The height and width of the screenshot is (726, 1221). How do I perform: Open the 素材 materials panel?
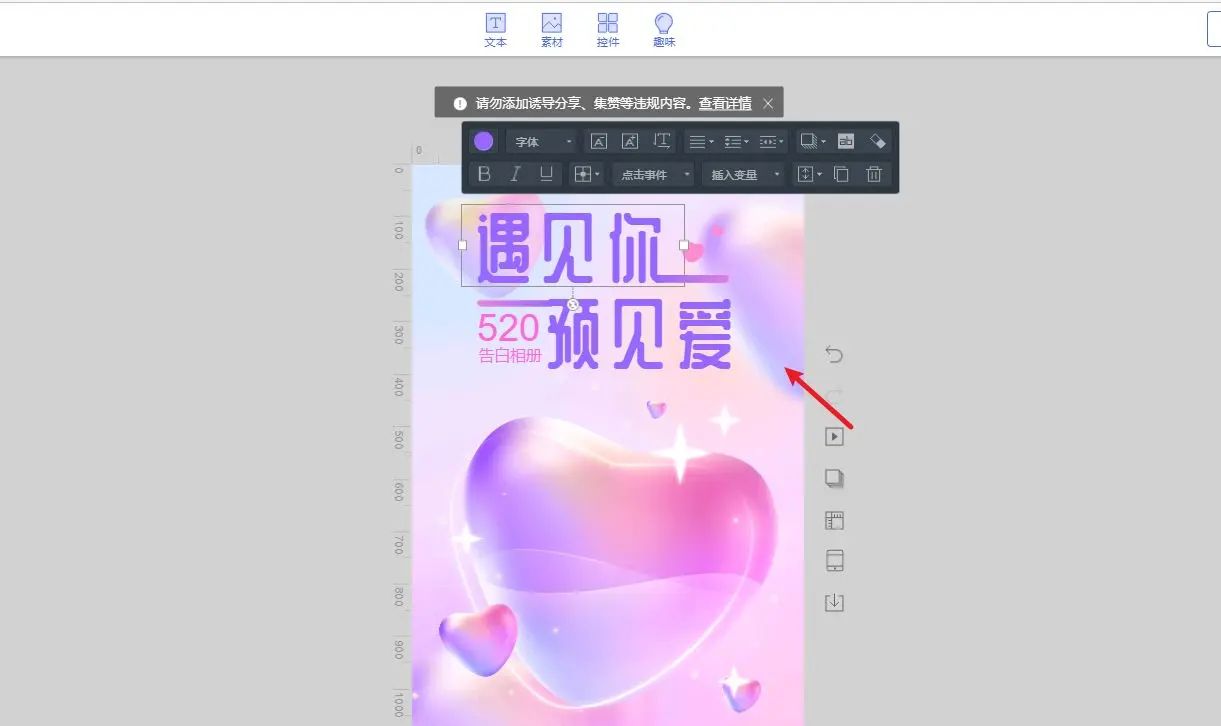pyautogui.click(x=551, y=28)
